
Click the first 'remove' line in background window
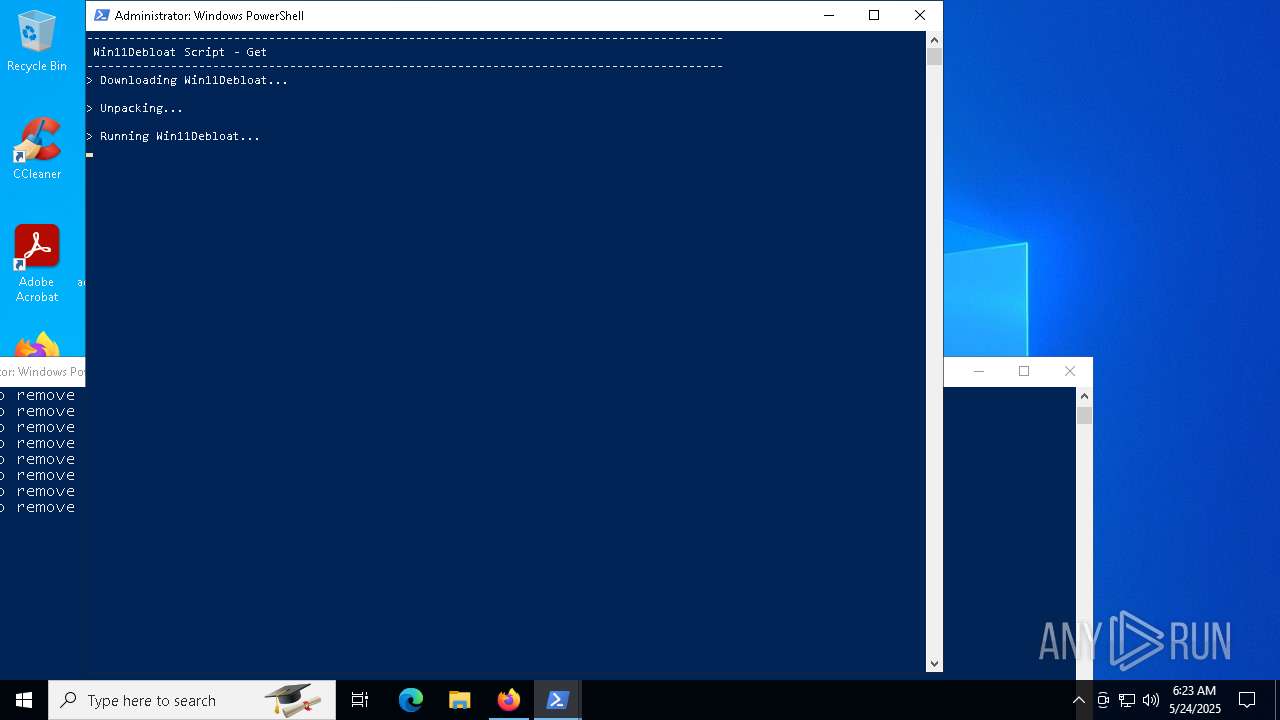click(37, 395)
